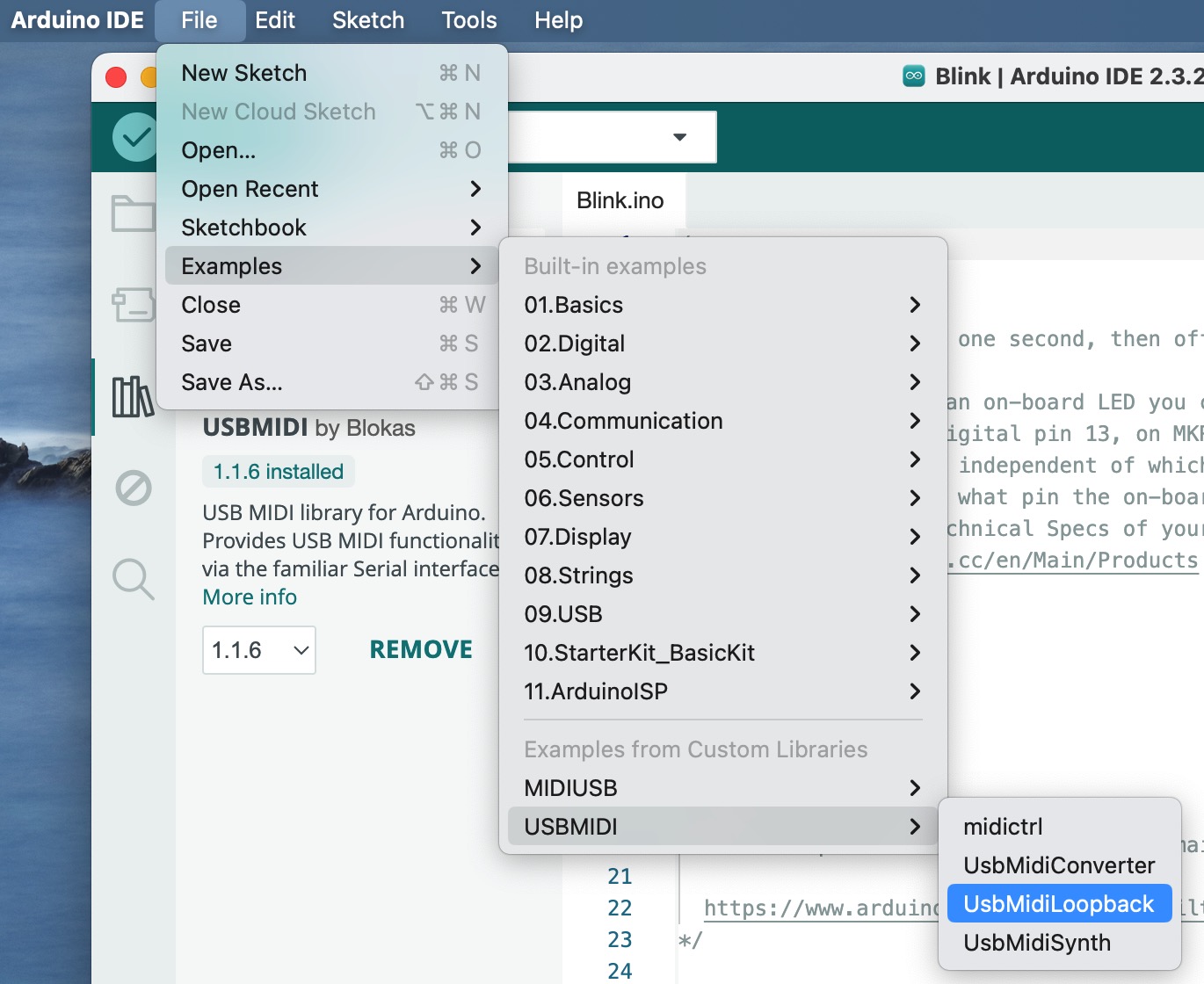Select Examples in the File menu

point(332,266)
